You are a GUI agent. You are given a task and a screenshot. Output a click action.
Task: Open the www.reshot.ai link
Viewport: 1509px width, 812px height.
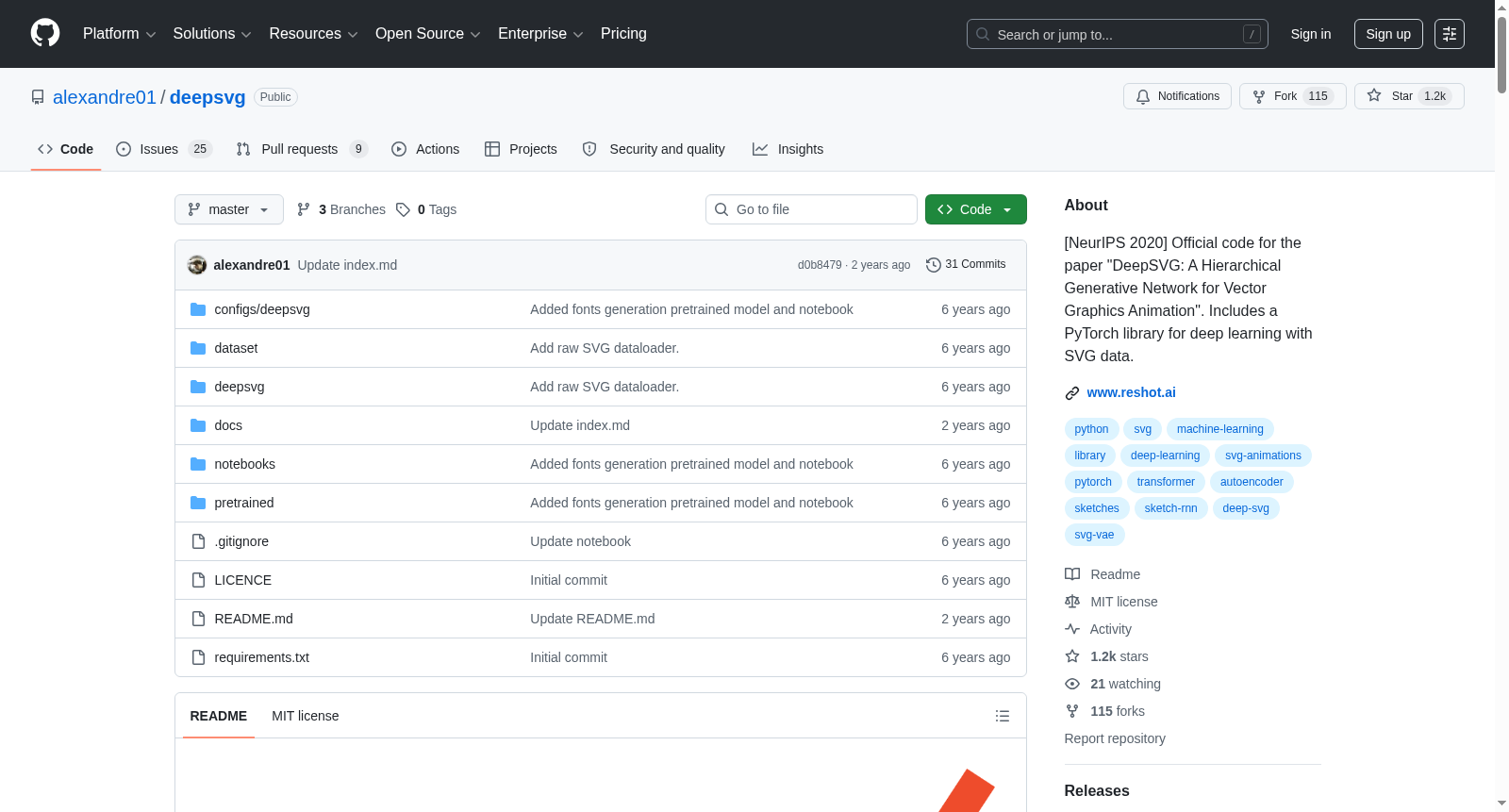[1131, 392]
